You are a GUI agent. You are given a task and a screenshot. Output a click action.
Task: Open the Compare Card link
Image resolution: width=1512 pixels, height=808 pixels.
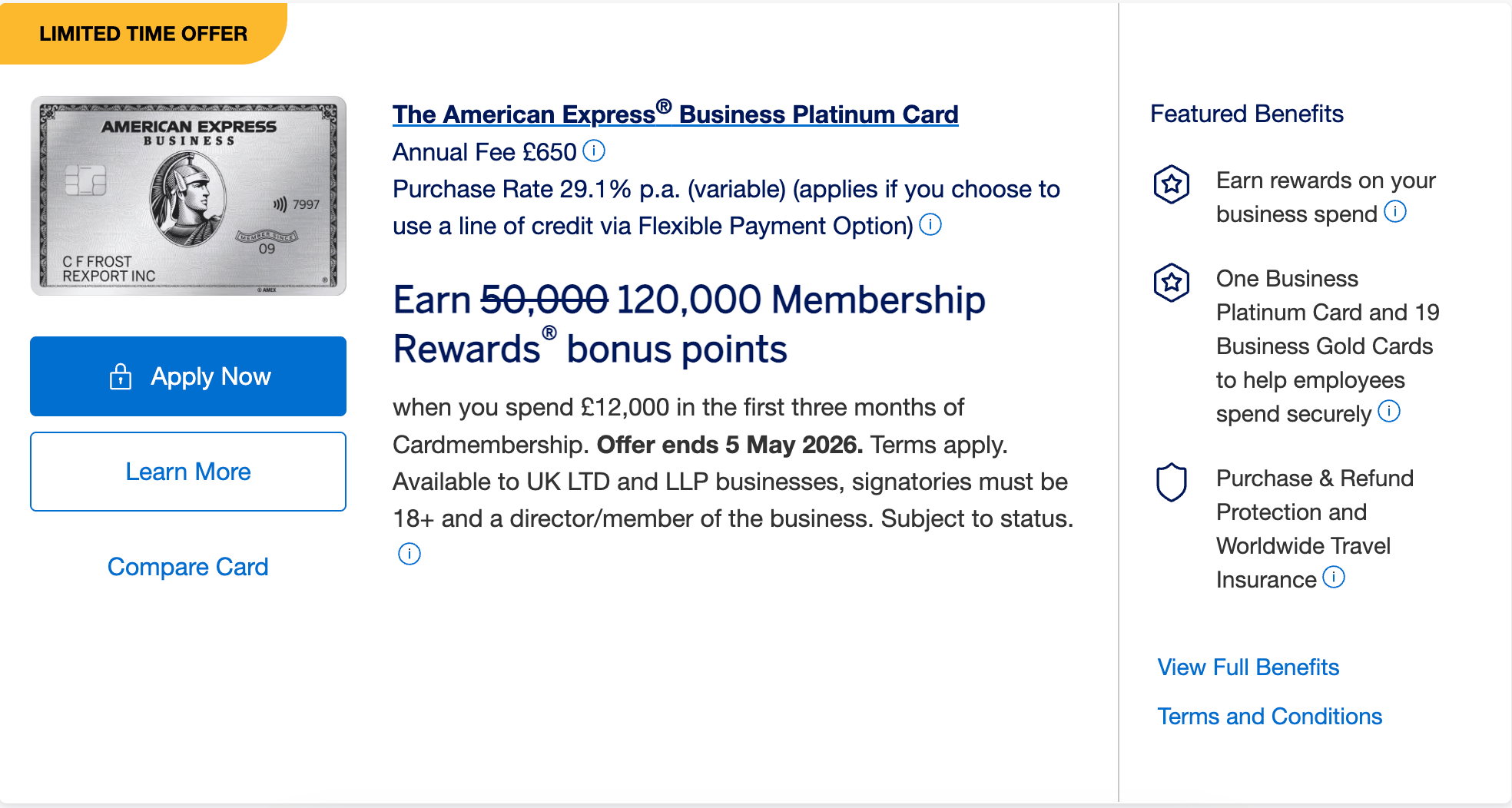tap(188, 567)
